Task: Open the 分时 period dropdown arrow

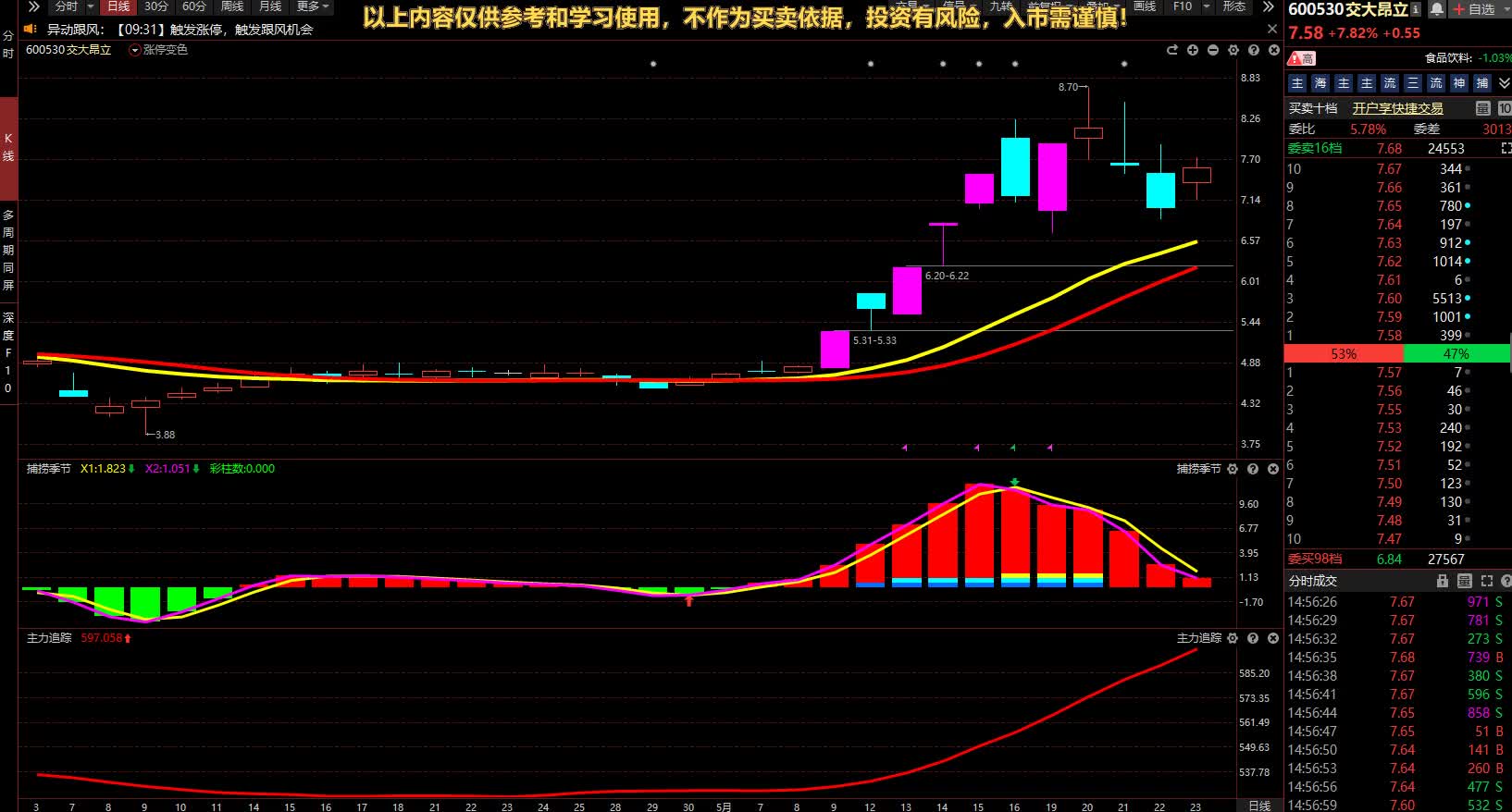Action: coord(91,6)
